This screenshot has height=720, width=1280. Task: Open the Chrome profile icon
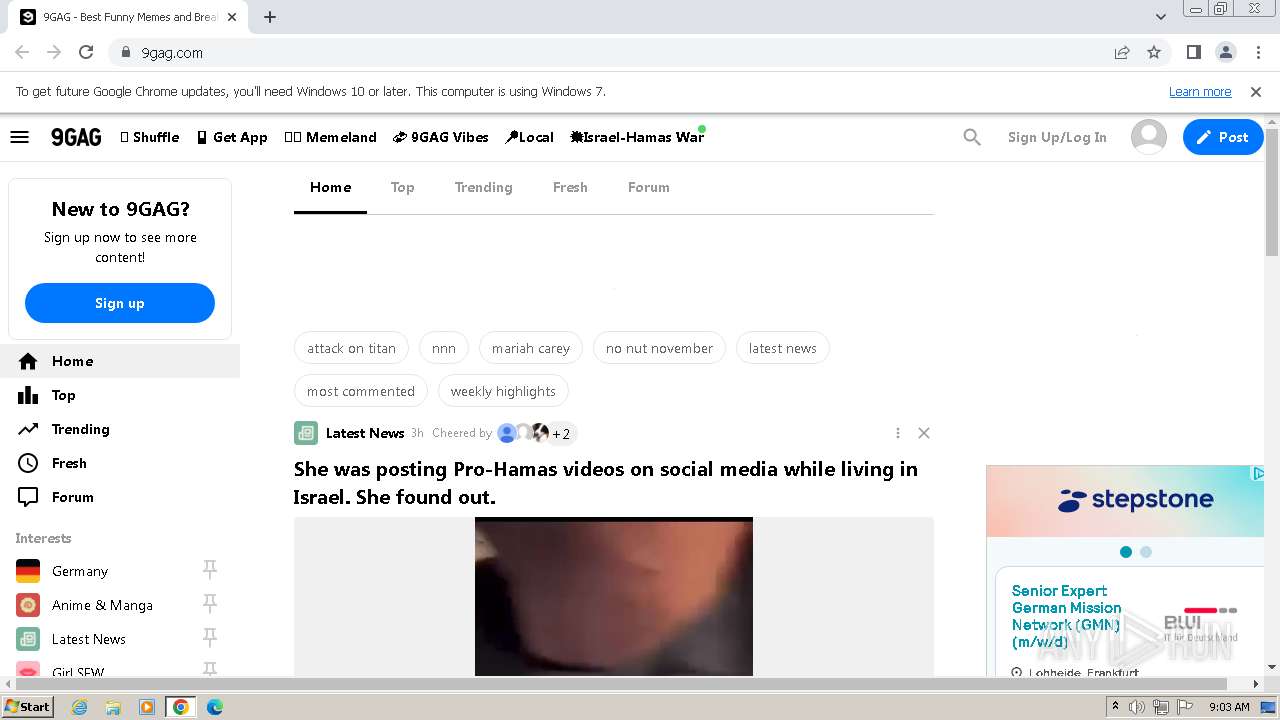(x=1226, y=52)
